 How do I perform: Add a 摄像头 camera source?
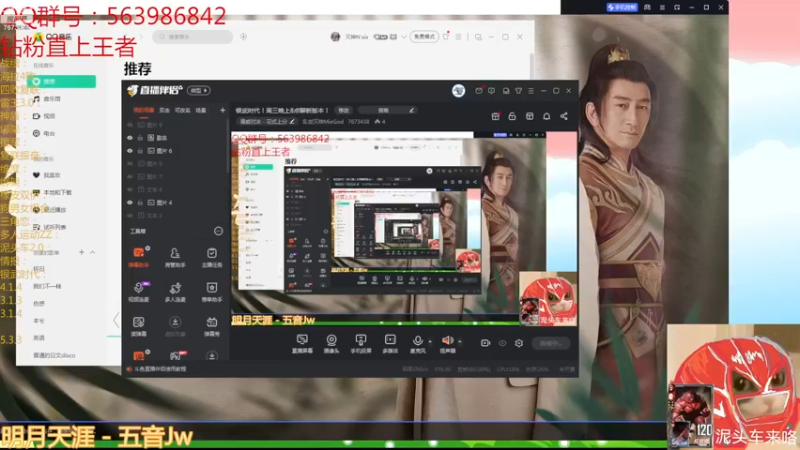(331, 344)
